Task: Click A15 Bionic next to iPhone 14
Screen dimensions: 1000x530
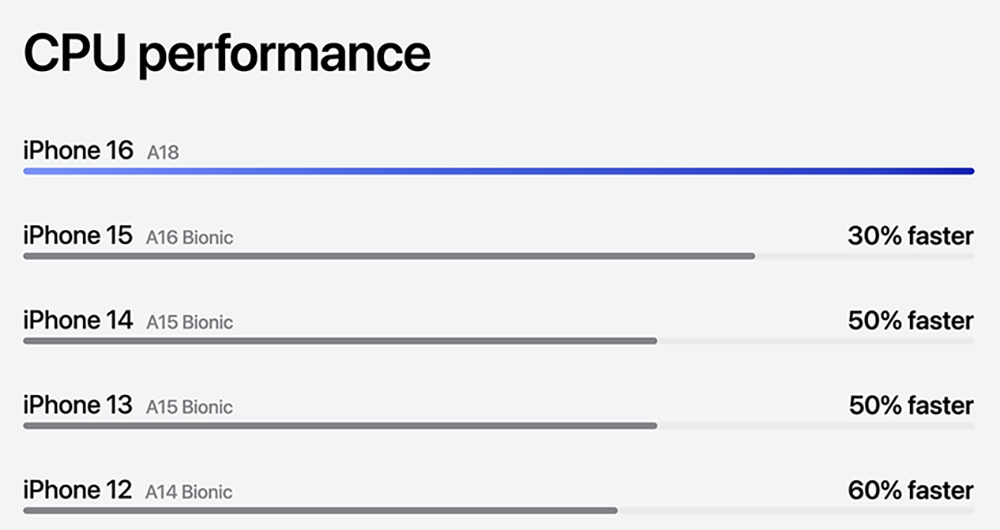Action: (x=189, y=323)
